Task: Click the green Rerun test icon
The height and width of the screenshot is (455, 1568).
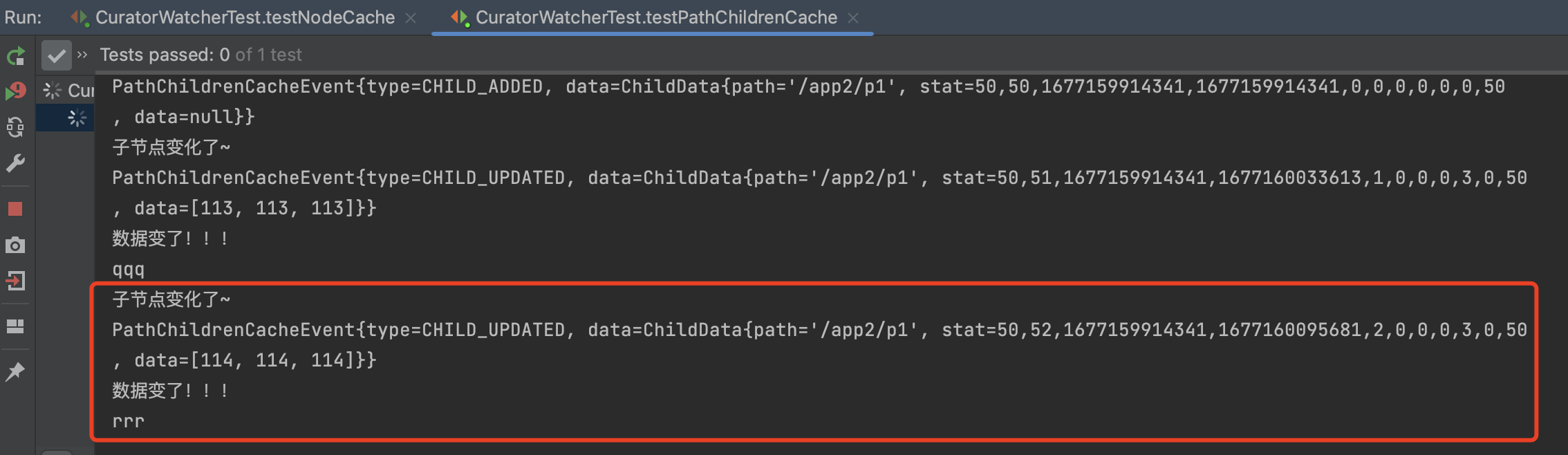Action: pyautogui.click(x=15, y=55)
